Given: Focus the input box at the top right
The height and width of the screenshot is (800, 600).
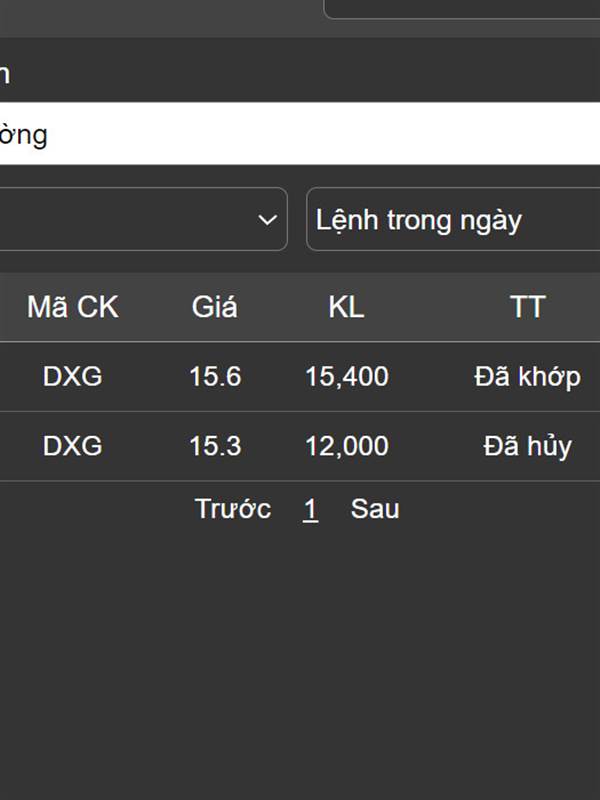Looking at the screenshot, I should tap(462, 8).
